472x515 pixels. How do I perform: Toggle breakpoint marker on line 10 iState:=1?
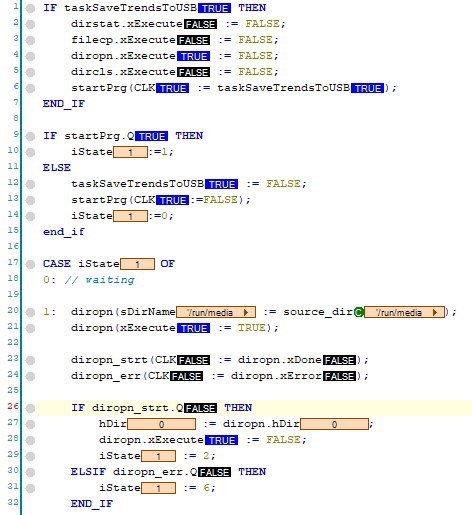tap(30, 152)
